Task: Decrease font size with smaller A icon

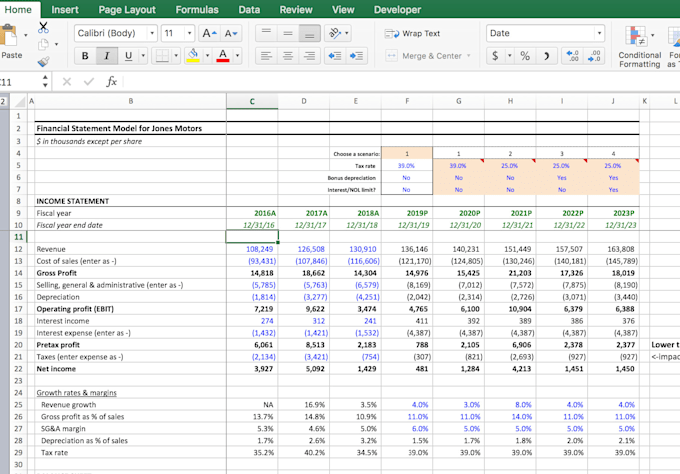Action: tap(230, 33)
